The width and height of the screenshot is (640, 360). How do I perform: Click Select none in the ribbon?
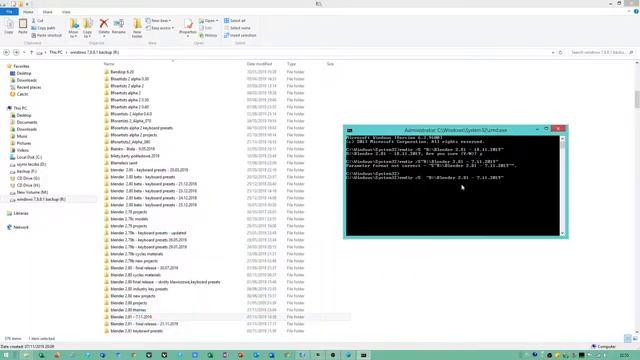coord(237,28)
